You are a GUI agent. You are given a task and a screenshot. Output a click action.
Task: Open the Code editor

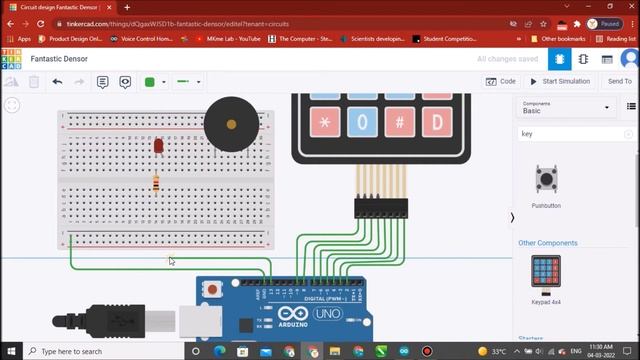point(500,82)
